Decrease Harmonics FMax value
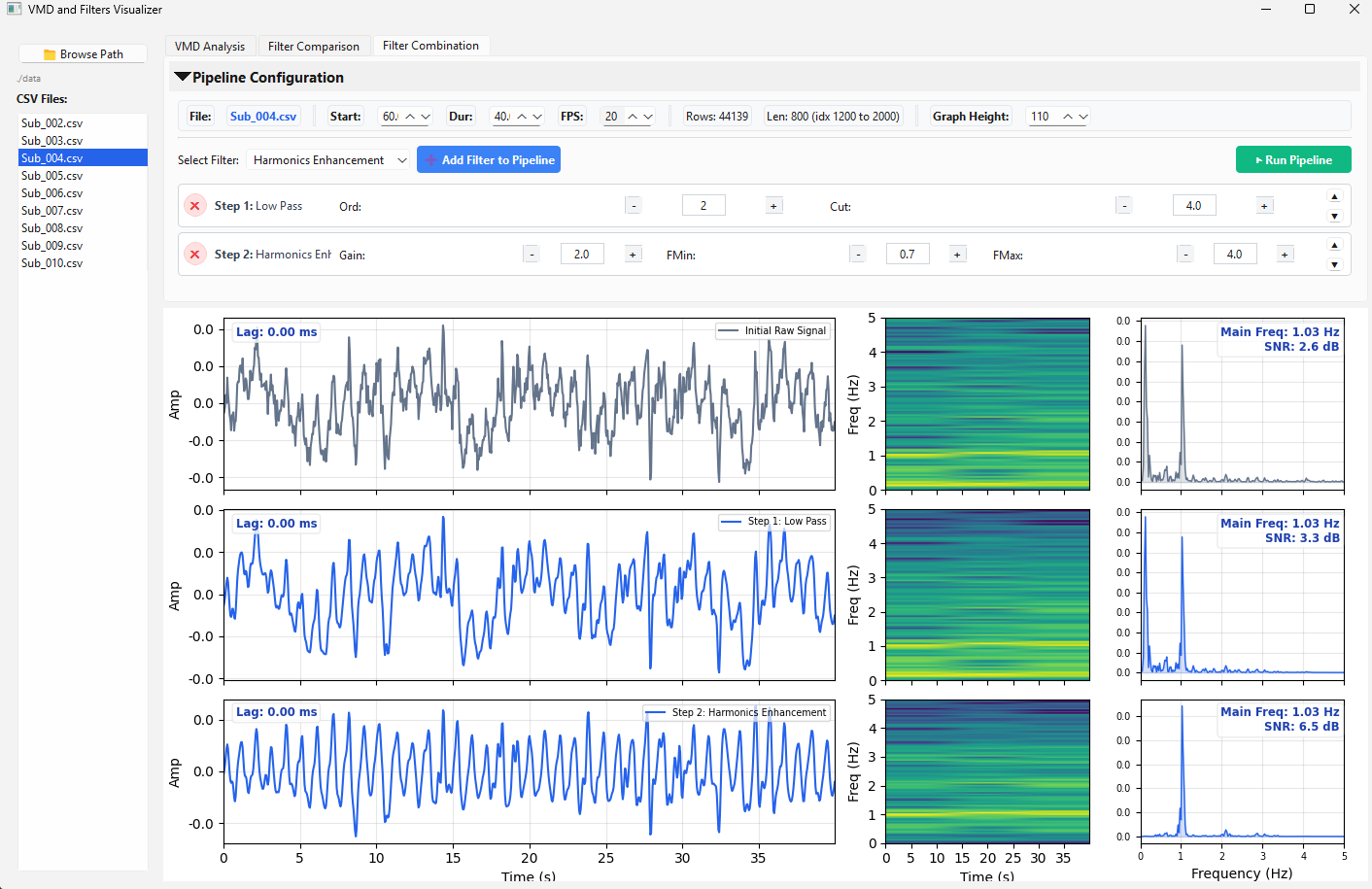The height and width of the screenshot is (889, 1372). 1184,255
